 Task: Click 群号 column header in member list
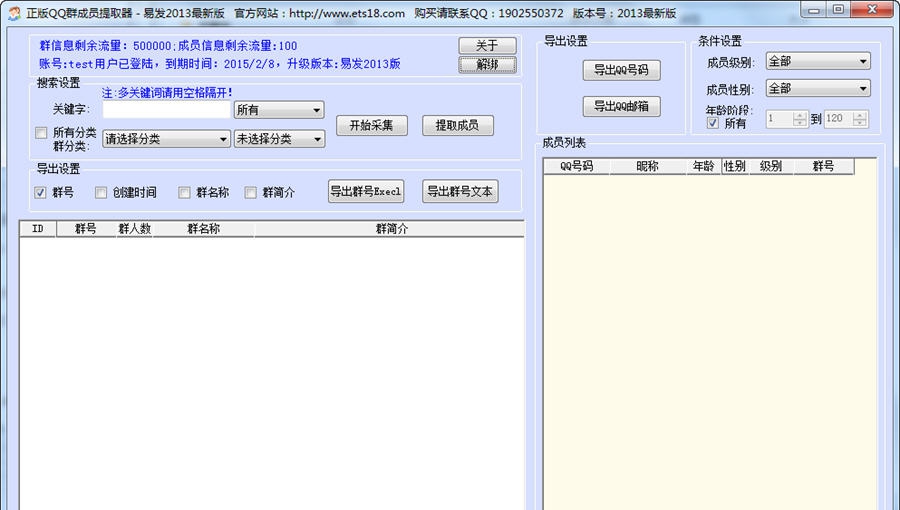point(824,166)
